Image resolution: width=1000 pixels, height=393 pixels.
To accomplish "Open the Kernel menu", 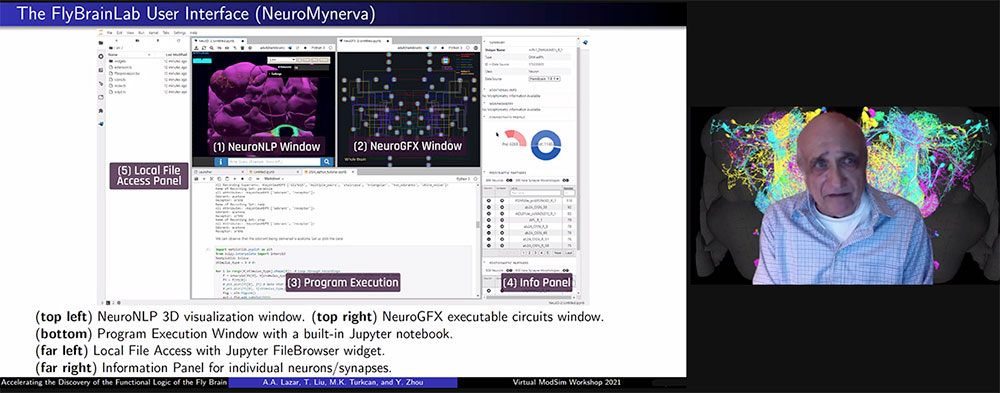I will [152, 32].
